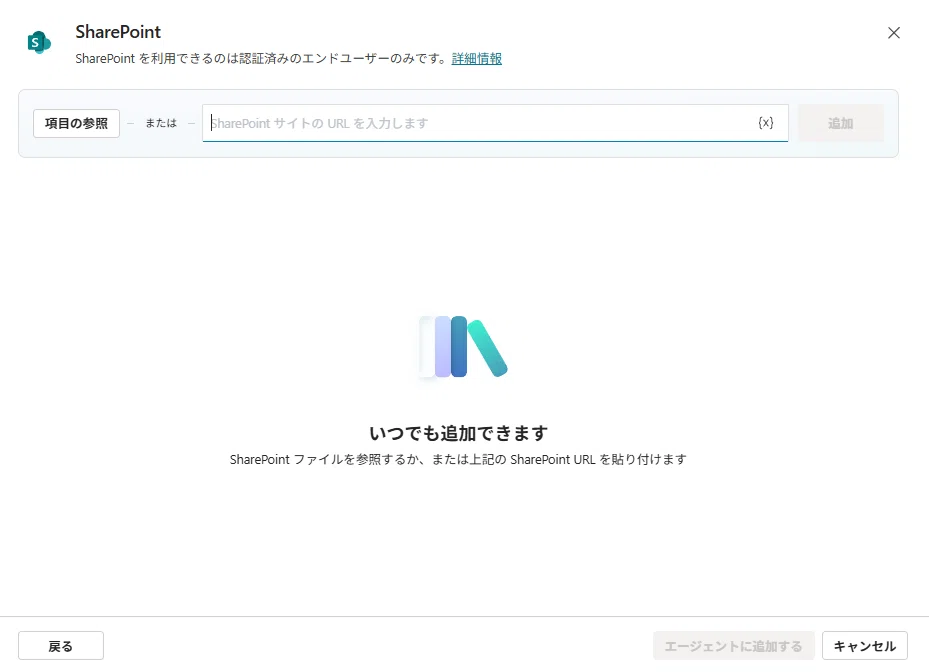The height and width of the screenshot is (672, 929).
Task: Click the pale white book in illustration
Action: click(x=427, y=346)
